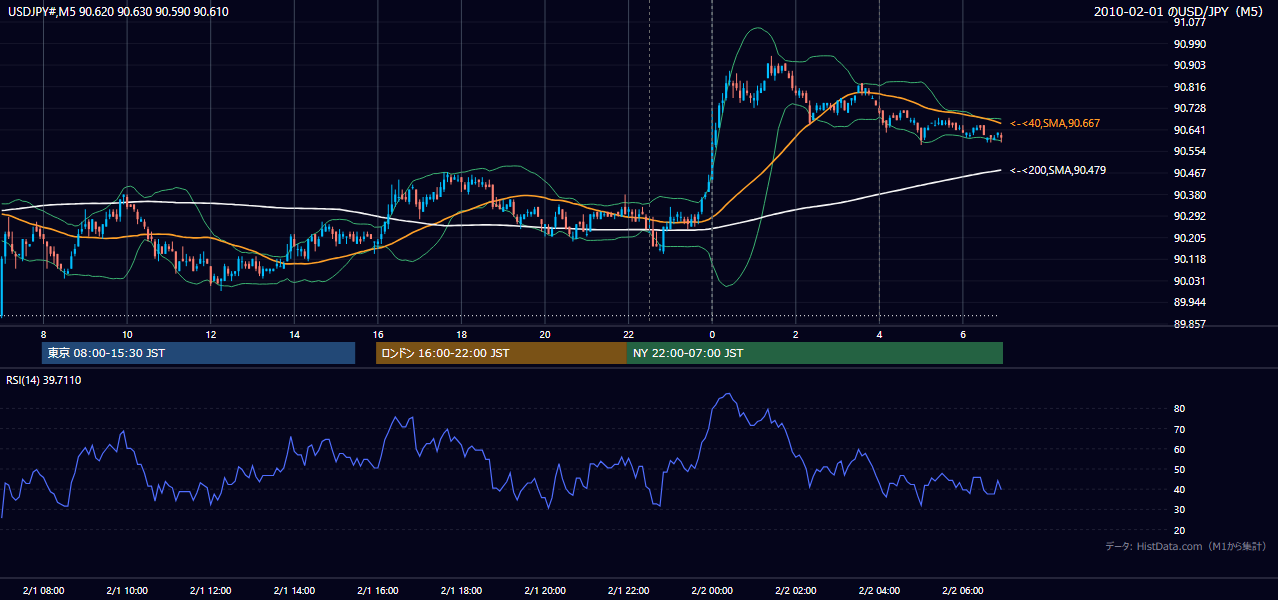This screenshot has height=600, width=1278.
Task: Click the 2/1 16:00 date label
Action: point(377,590)
